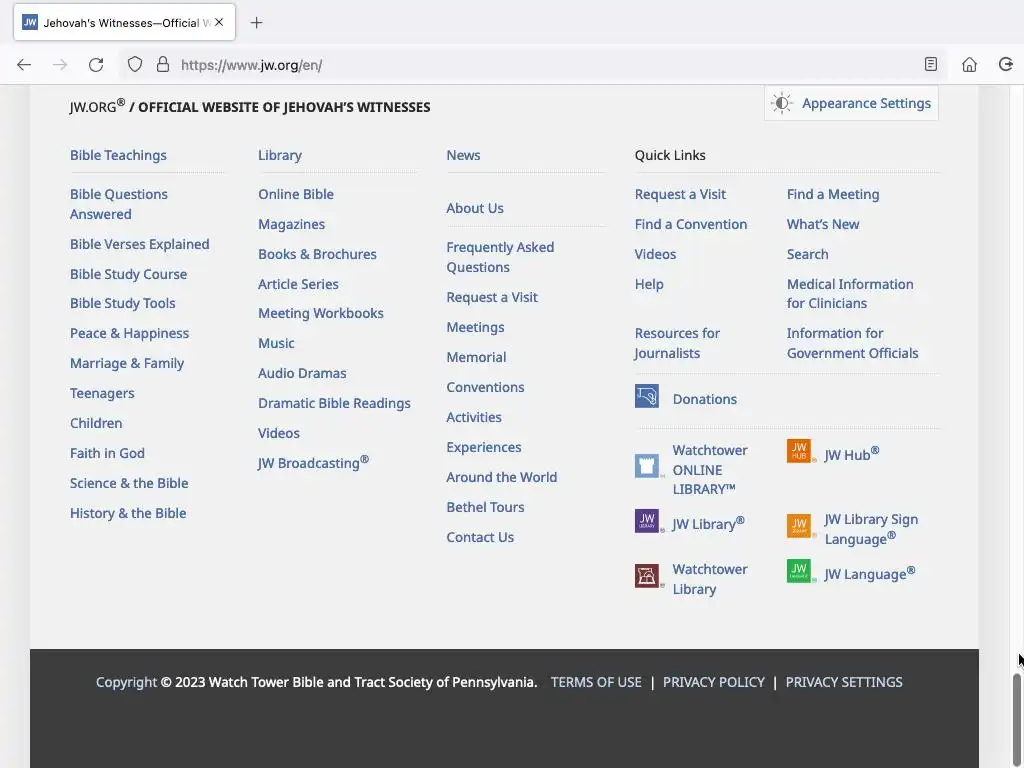This screenshot has height=768, width=1024.
Task: Click the browser Back arrow
Action: pyautogui.click(x=24, y=65)
